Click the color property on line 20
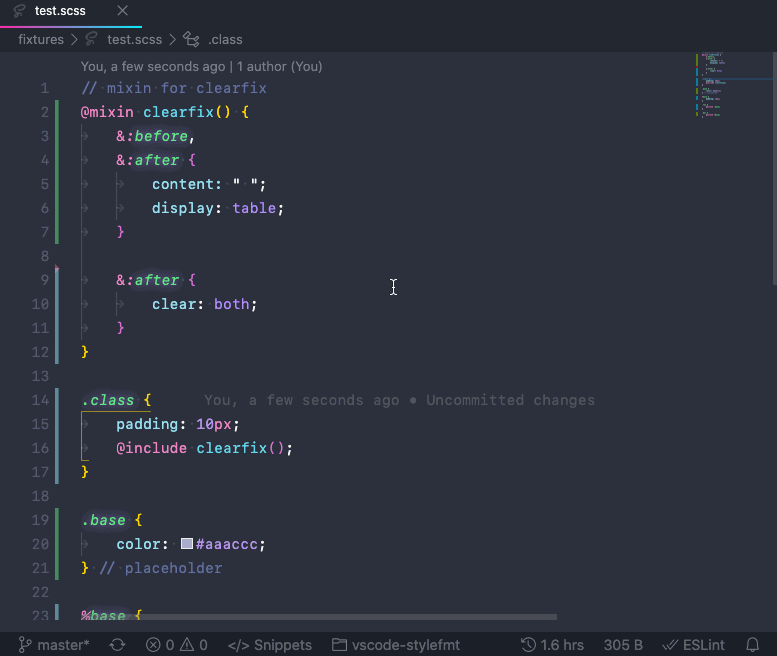This screenshot has width=777, height=656. [138, 544]
